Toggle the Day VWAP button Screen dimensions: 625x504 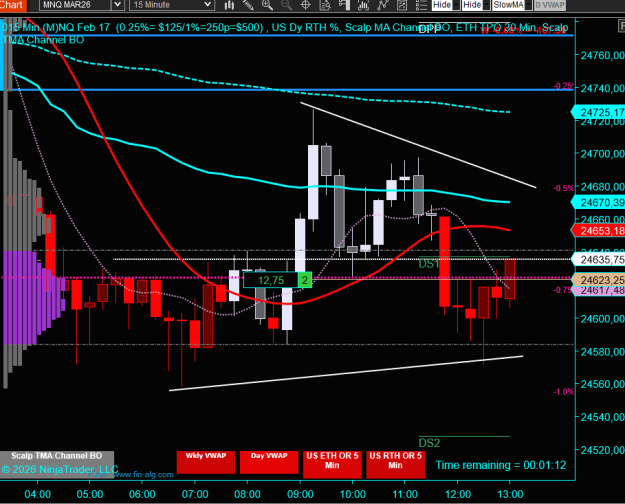269,462
